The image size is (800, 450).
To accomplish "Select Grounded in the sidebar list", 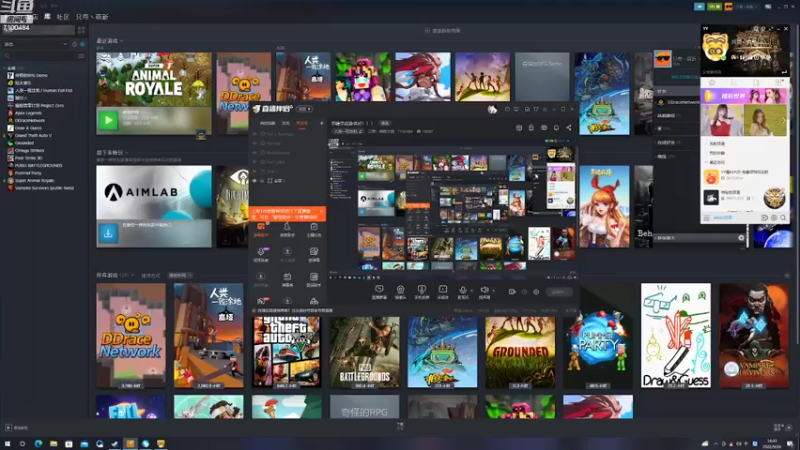I will (24, 143).
